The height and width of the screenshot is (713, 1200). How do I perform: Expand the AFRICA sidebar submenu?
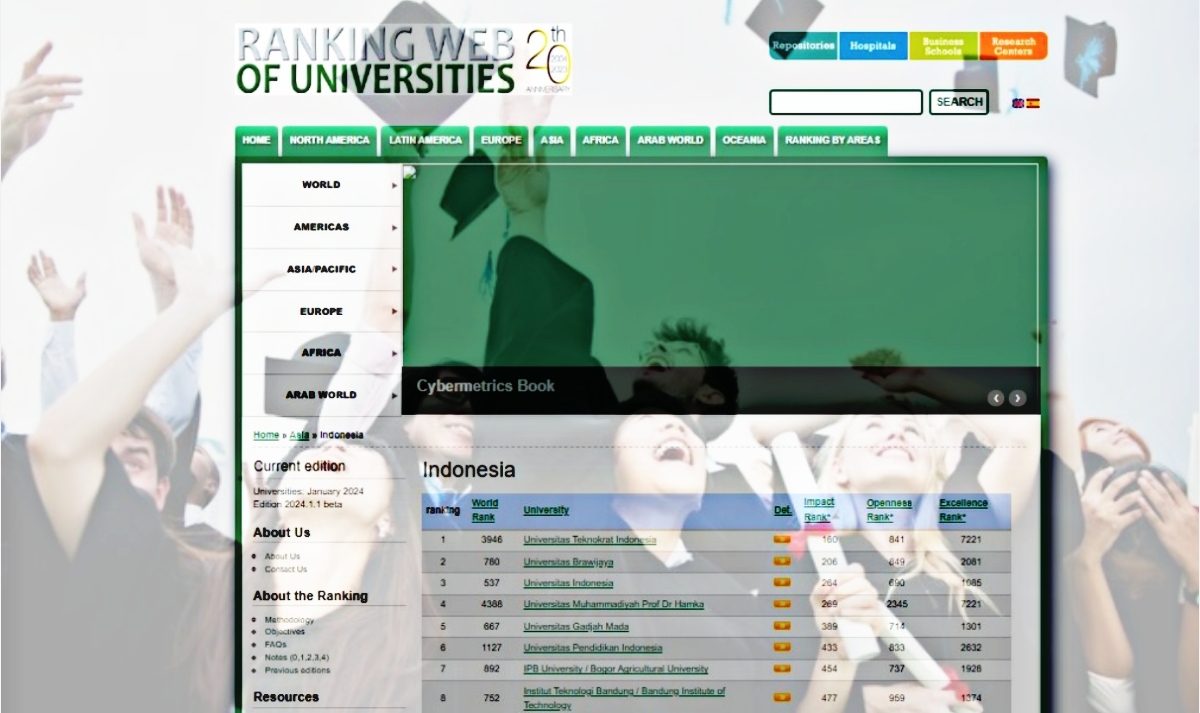tap(321, 353)
